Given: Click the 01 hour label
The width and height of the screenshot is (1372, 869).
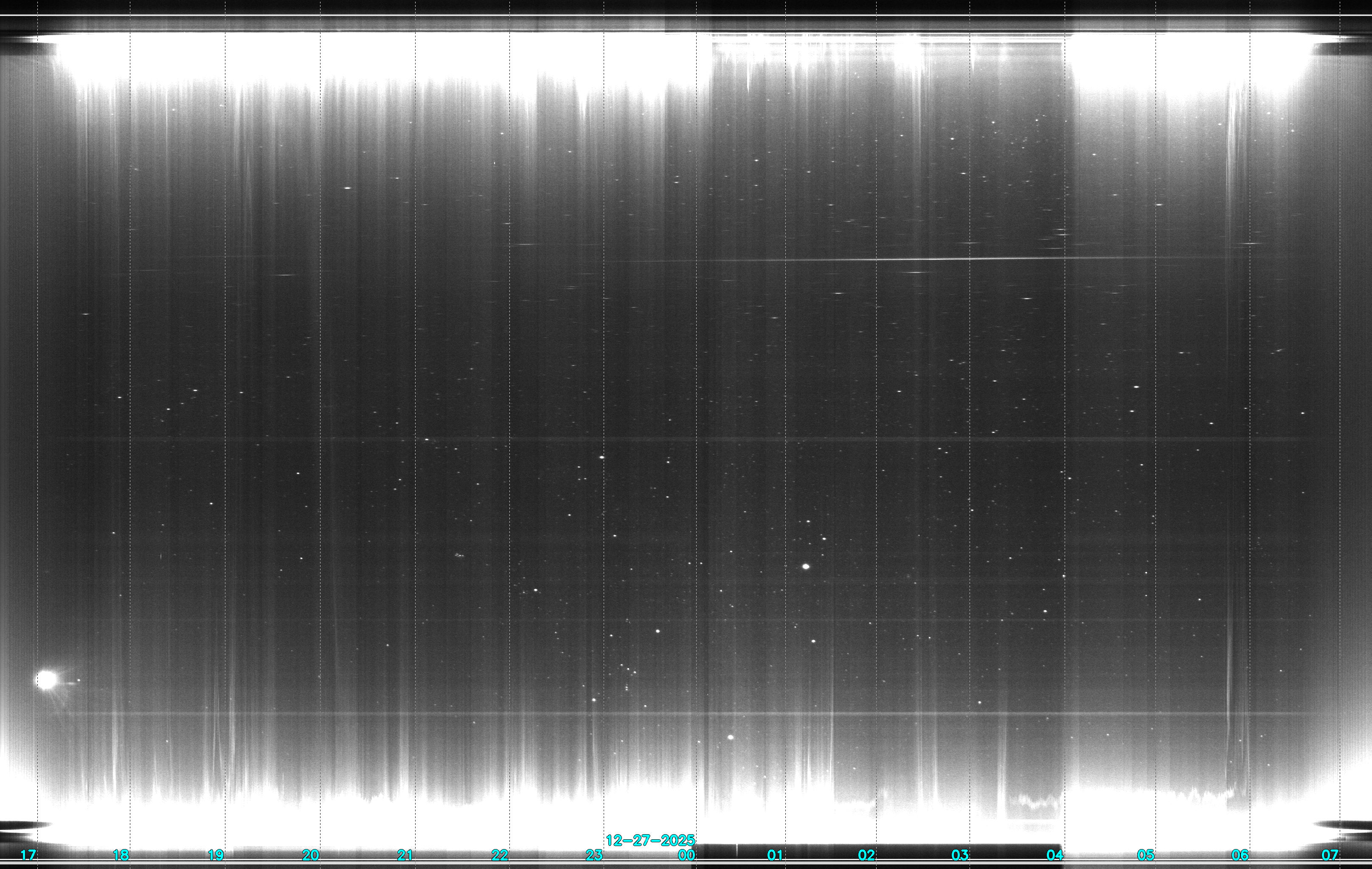Looking at the screenshot, I should 775,855.
